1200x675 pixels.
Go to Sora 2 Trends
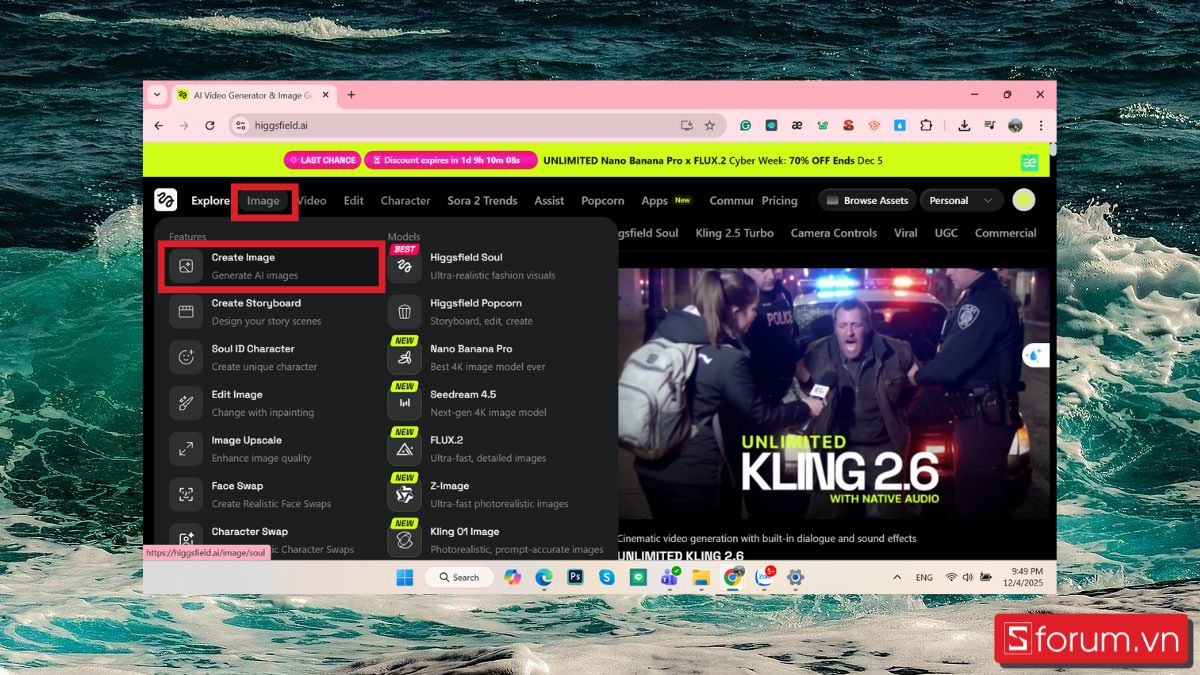coord(482,201)
